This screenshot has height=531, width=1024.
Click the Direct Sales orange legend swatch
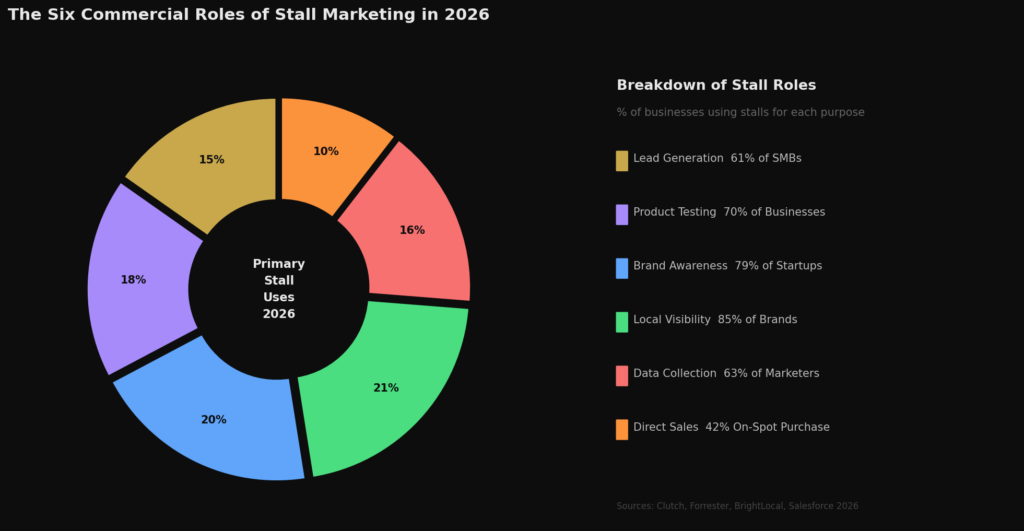622,430
